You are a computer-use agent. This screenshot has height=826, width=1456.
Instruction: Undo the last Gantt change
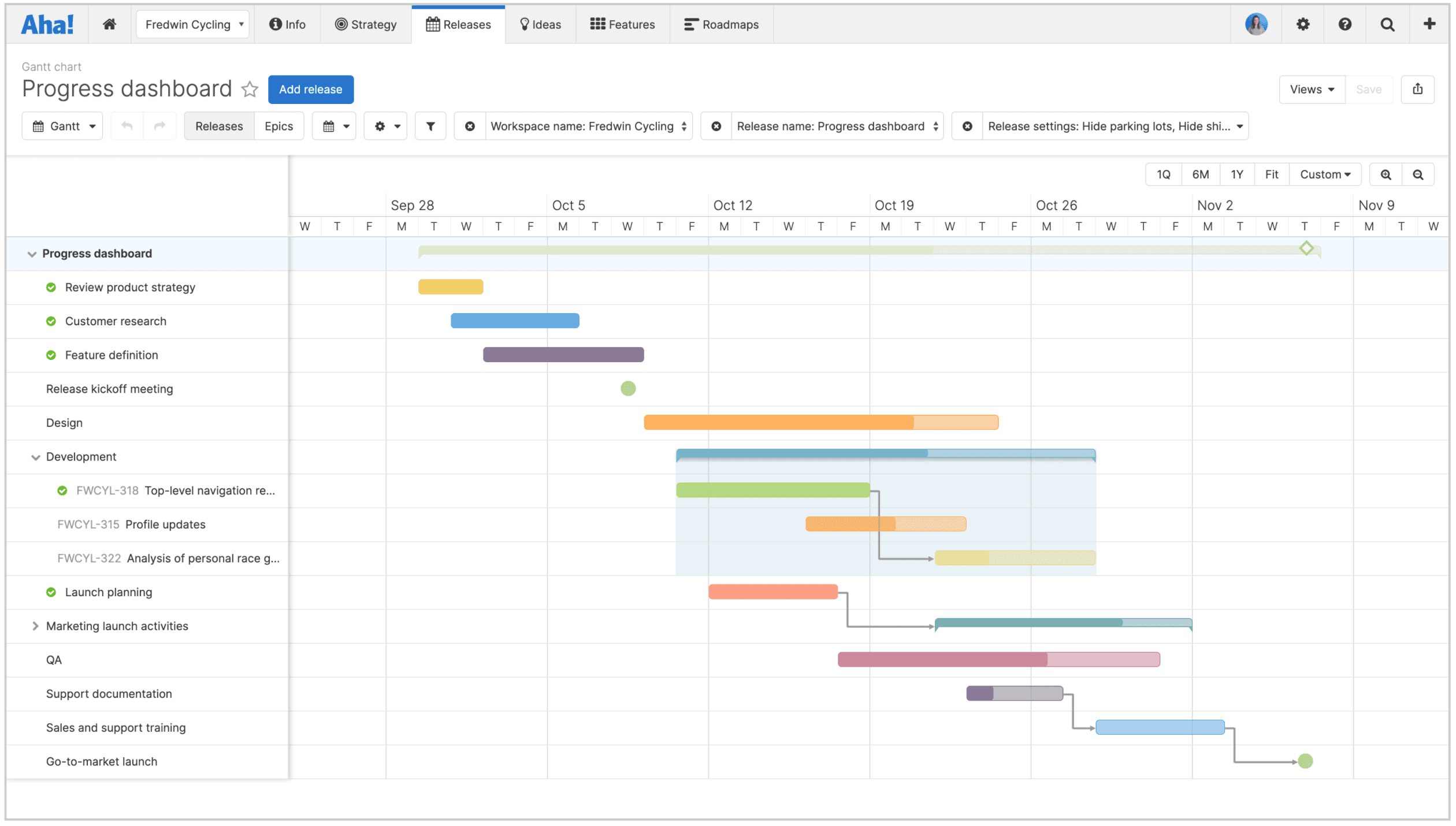tap(127, 126)
